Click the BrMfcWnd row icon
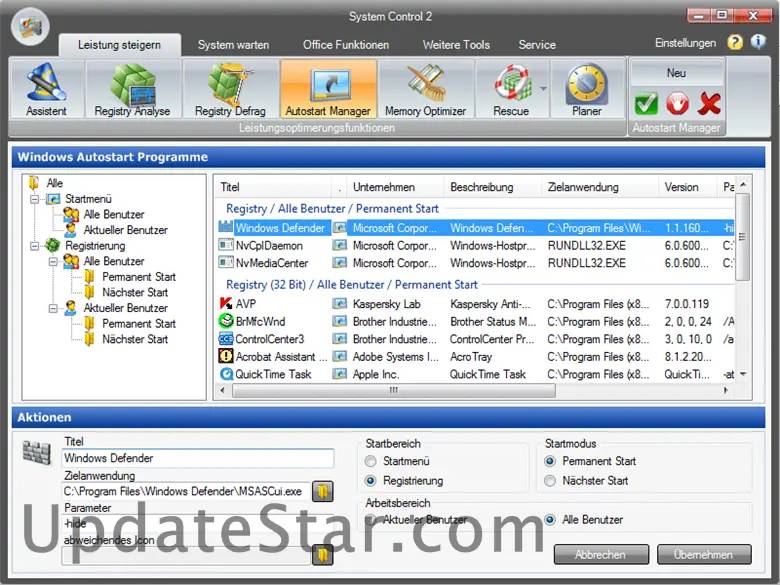This screenshot has height=585, width=780. [226, 321]
